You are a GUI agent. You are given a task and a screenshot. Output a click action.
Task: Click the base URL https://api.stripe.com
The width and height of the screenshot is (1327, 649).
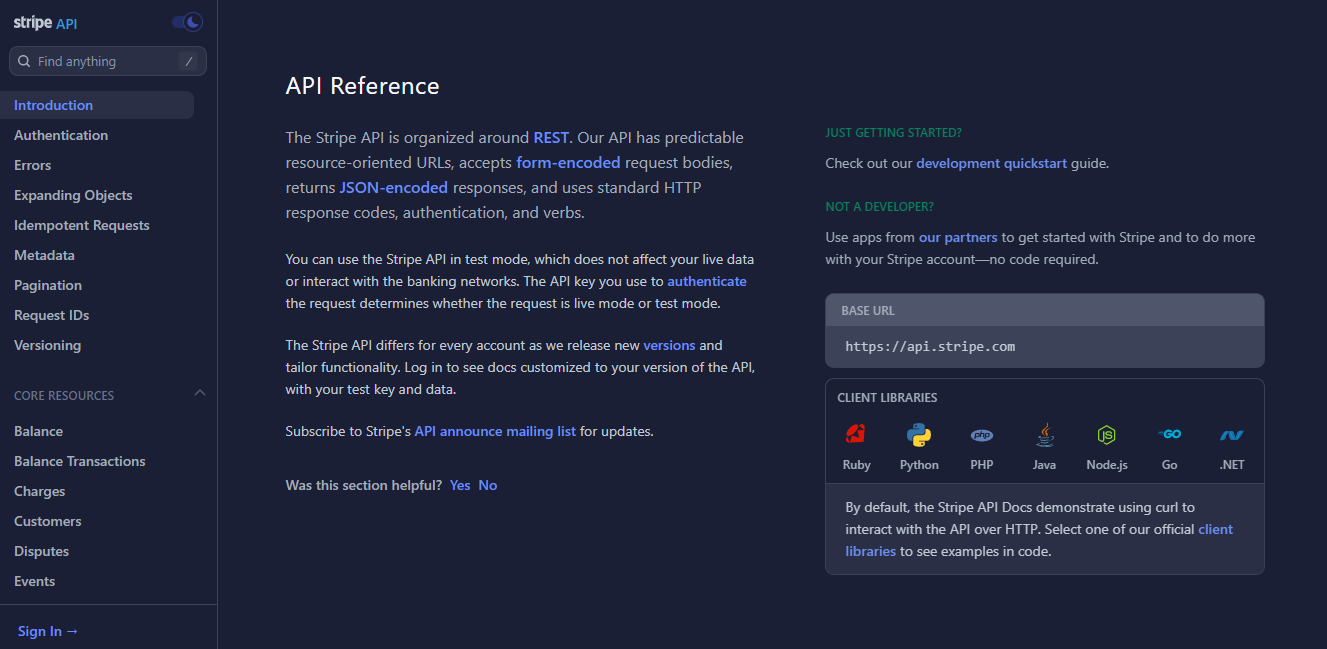click(x=930, y=347)
